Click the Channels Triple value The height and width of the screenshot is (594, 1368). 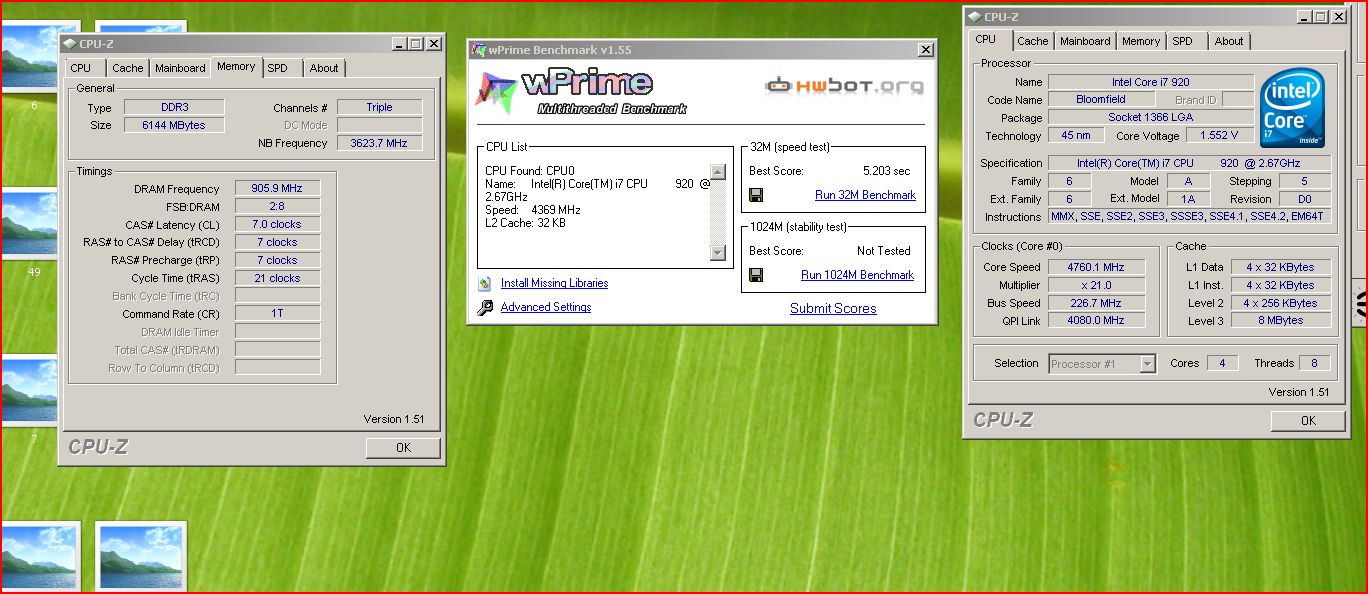[379, 108]
